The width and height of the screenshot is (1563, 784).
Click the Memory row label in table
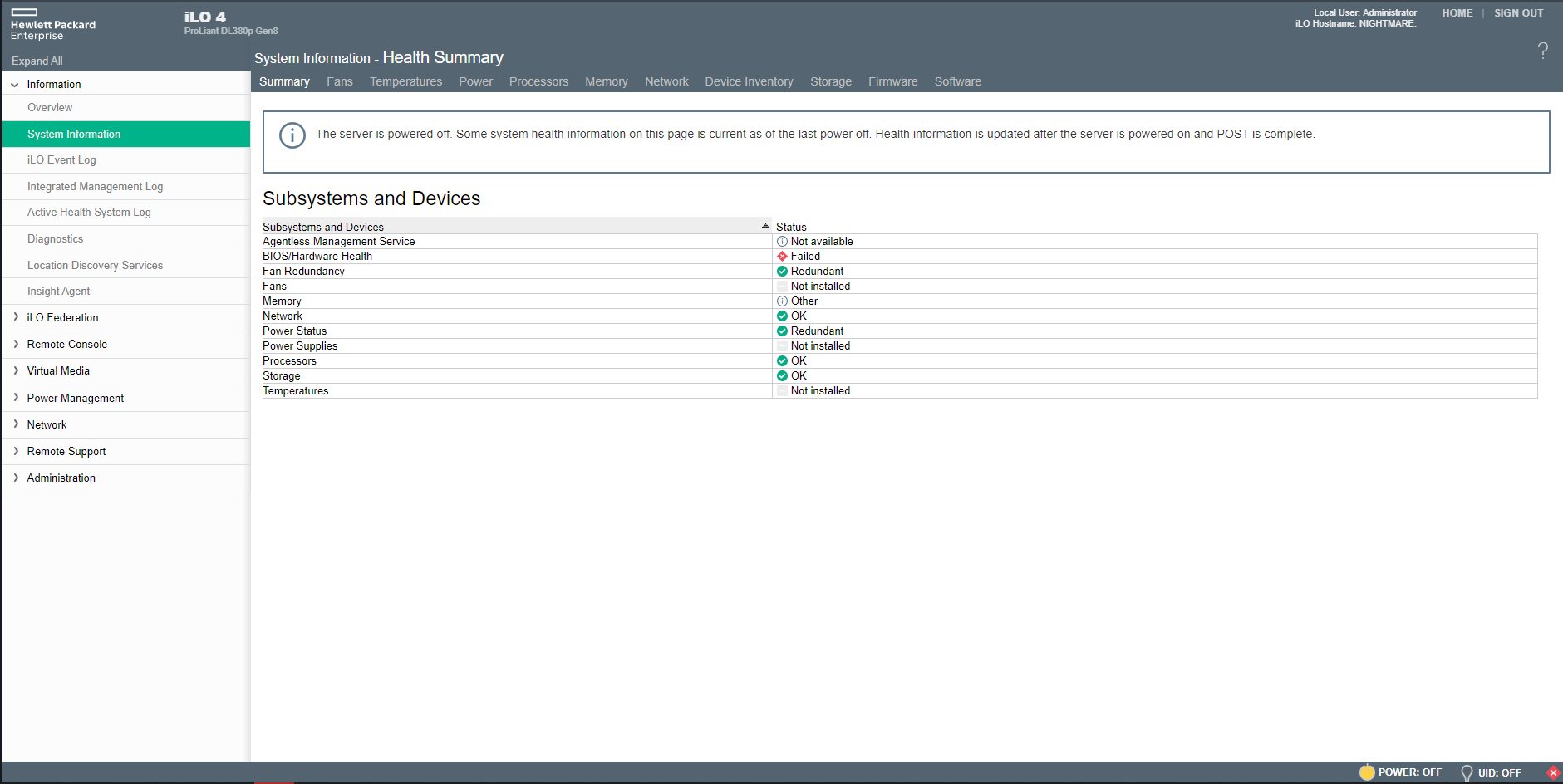pyautogui.click(x=282, y=301)
